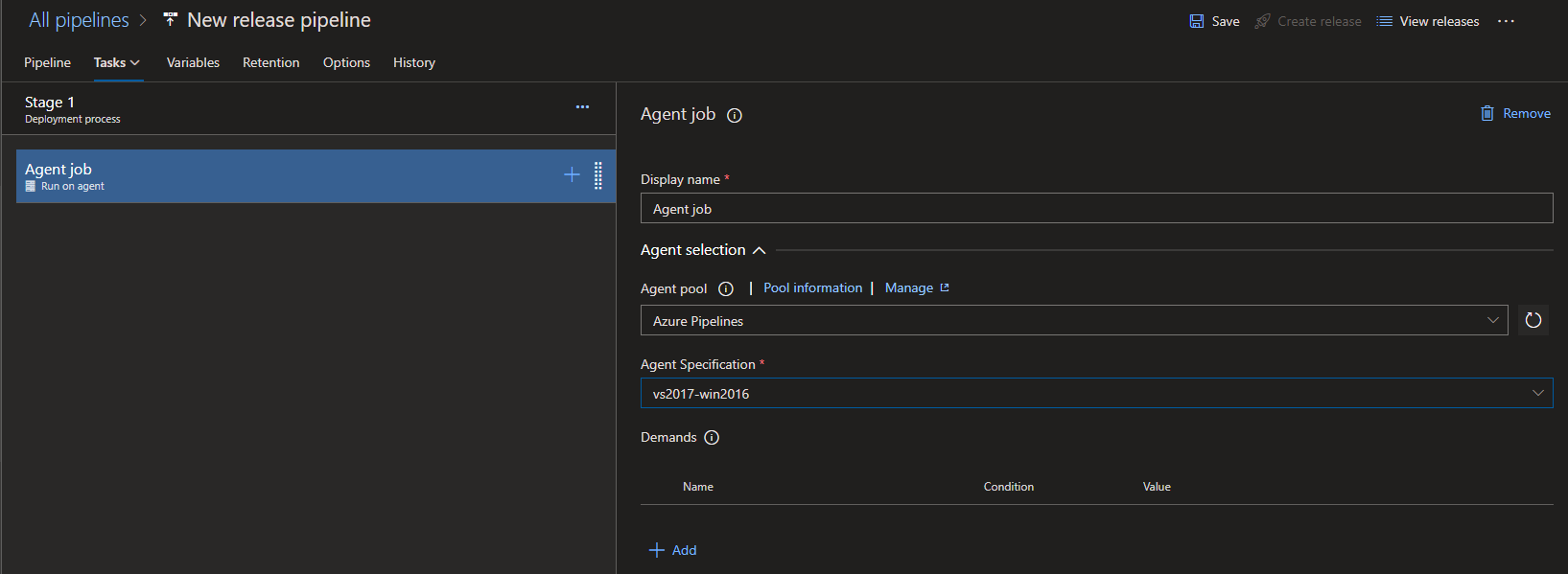Switch to the Variables tab
The width and height of the screenshot is (1568, 574).
tap(193, 63)
